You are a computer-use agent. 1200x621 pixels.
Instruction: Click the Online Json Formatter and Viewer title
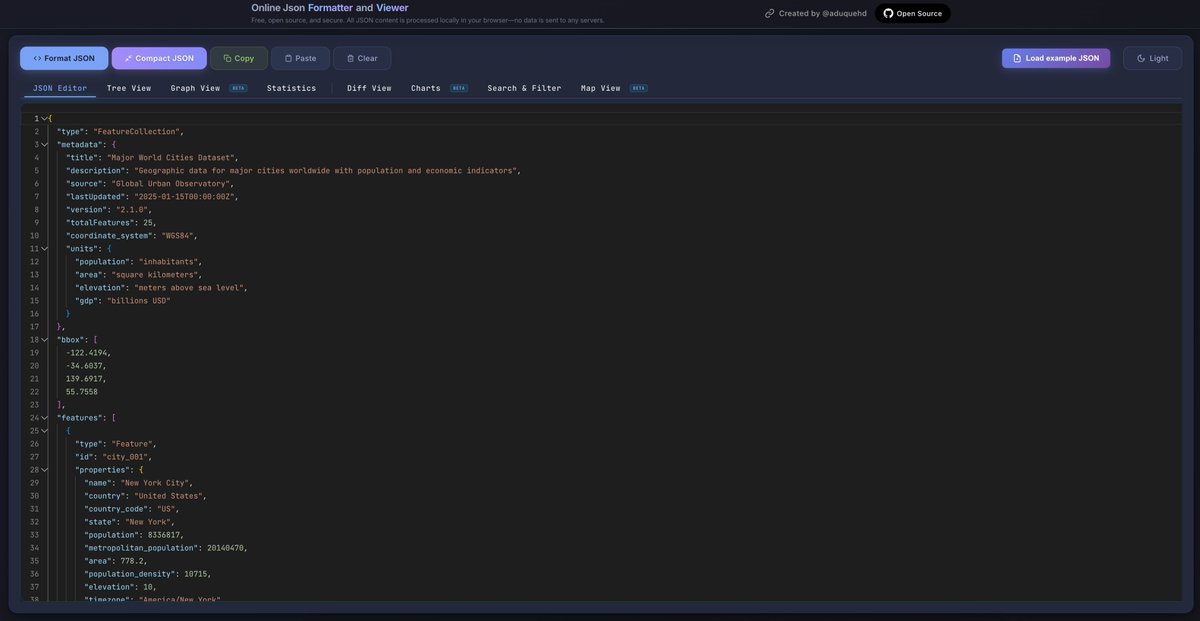coord(330,7)
